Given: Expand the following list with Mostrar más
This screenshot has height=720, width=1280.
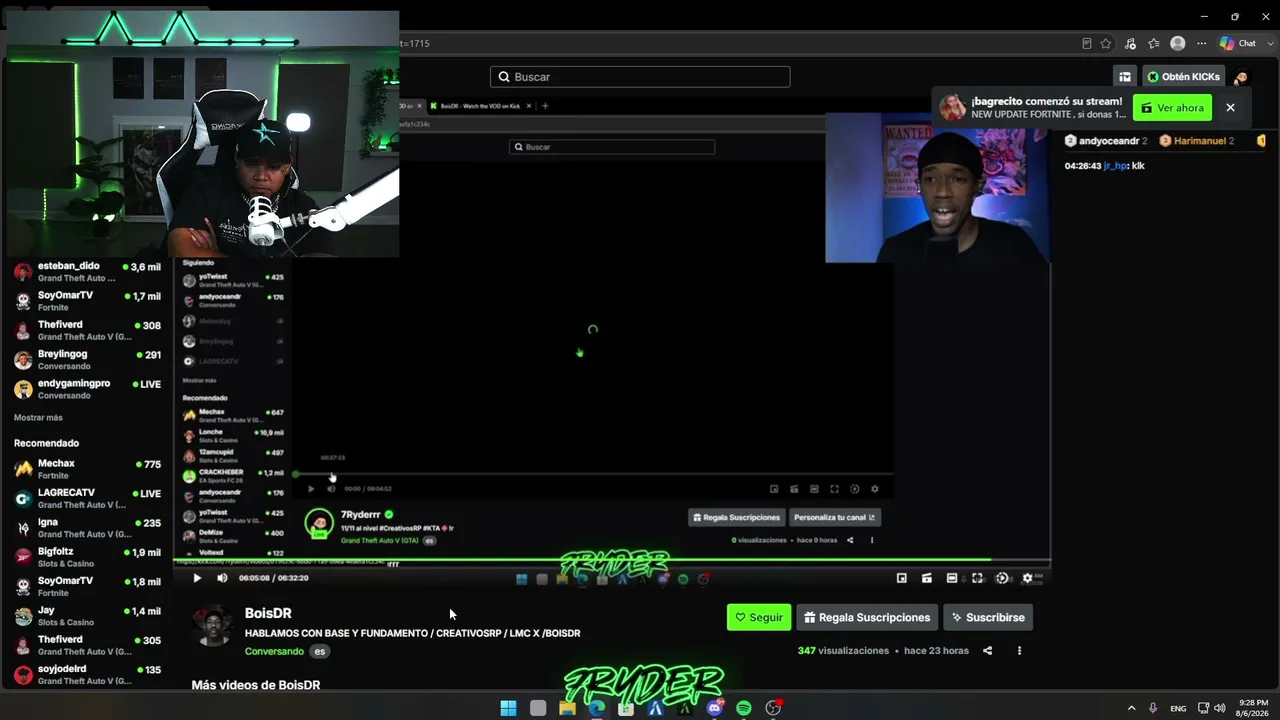Looking at the screenshot, I should (38, 418).
